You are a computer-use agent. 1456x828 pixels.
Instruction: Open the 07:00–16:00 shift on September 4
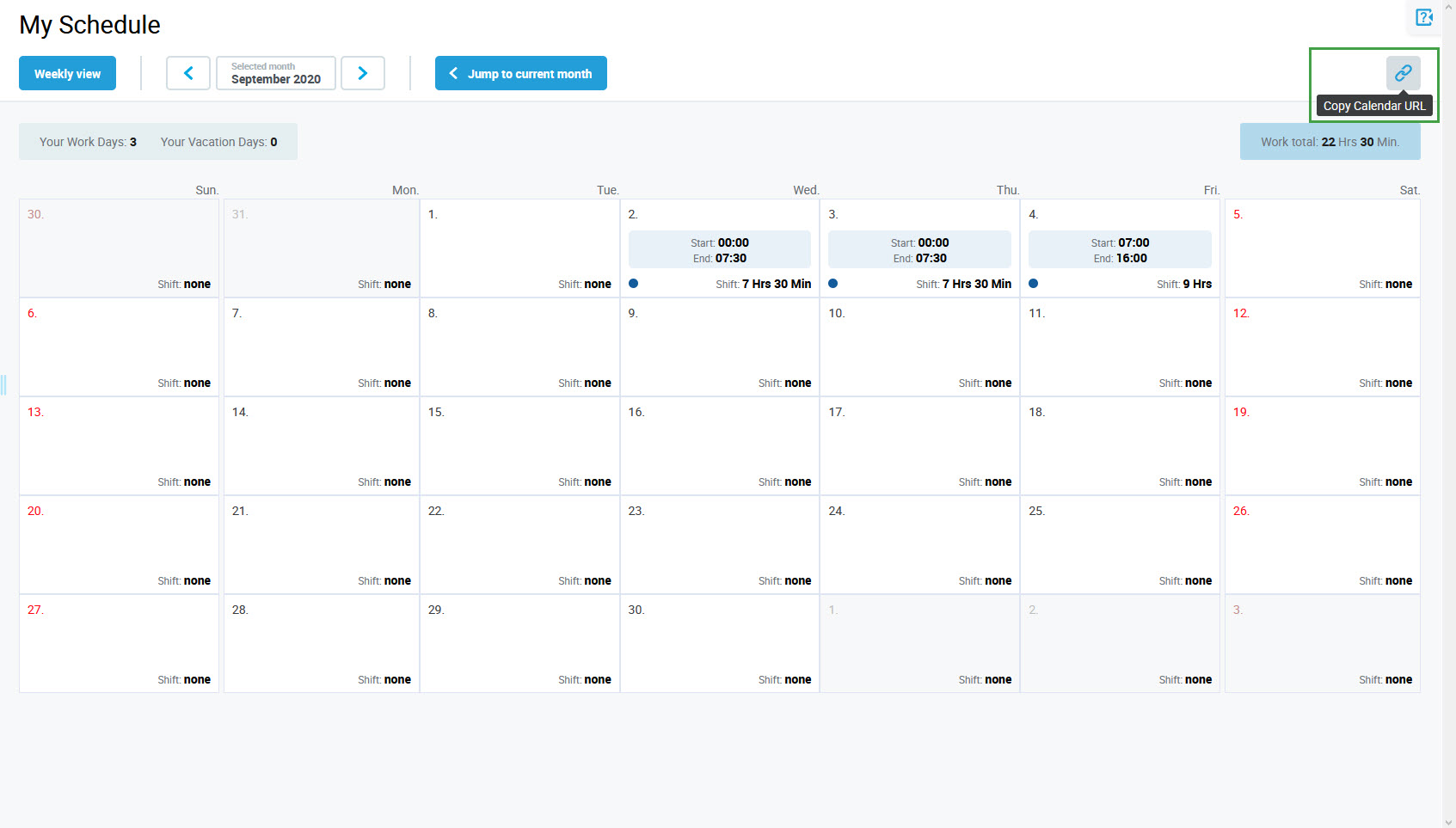tap(1120, 249)
